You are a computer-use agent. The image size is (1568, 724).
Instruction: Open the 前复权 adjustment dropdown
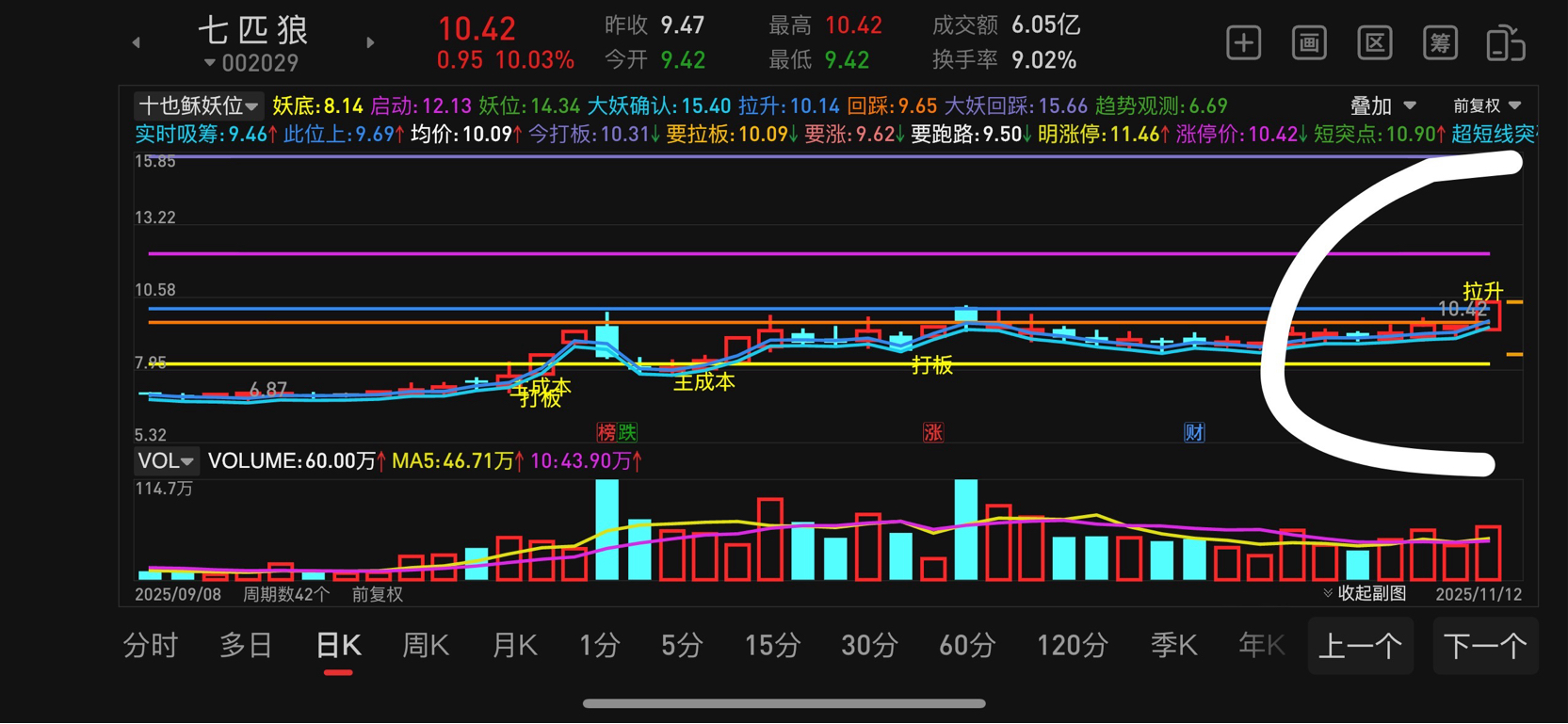point(1487,105)
